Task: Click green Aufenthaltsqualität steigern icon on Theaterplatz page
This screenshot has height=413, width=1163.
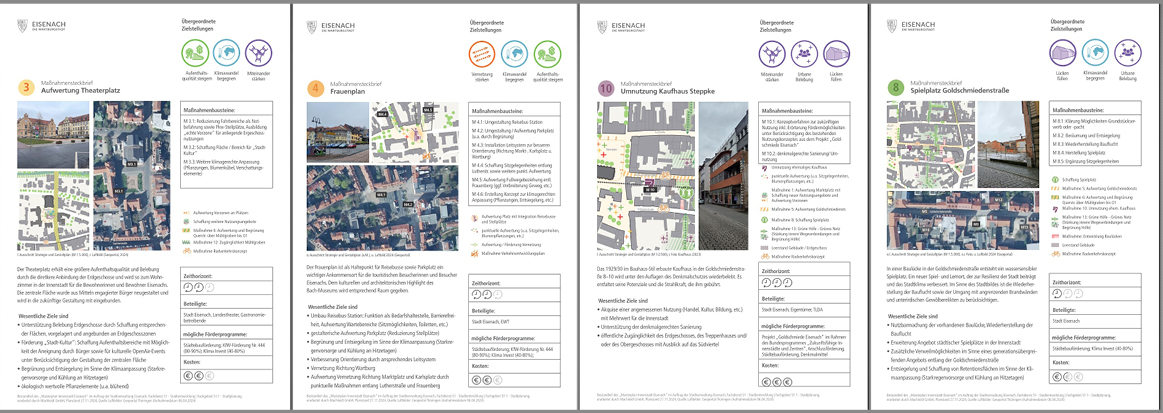Action: click(x=196, y=53)
